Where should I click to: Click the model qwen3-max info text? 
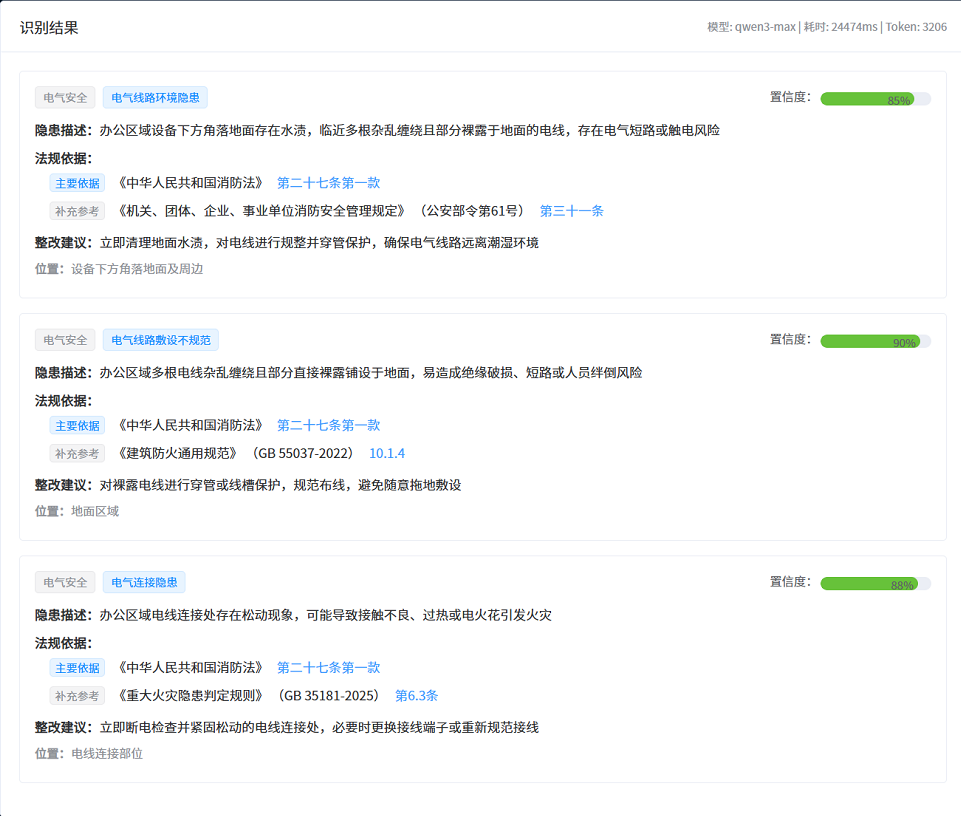751,27
